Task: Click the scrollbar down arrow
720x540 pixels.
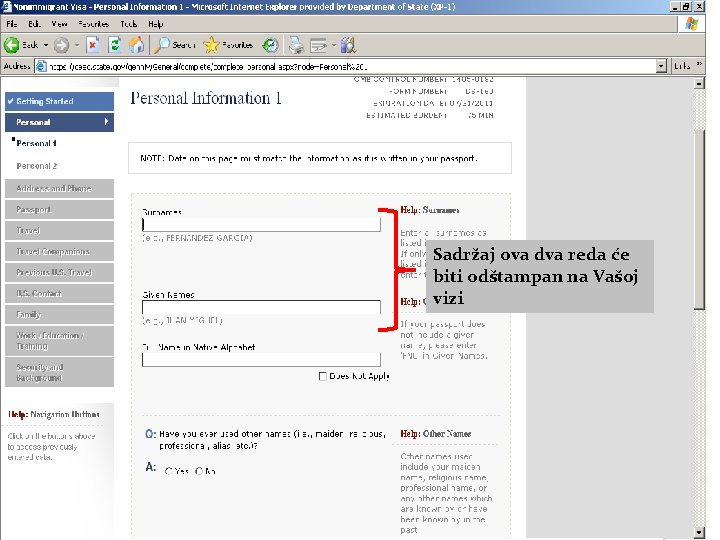Action: coord(699,533)
